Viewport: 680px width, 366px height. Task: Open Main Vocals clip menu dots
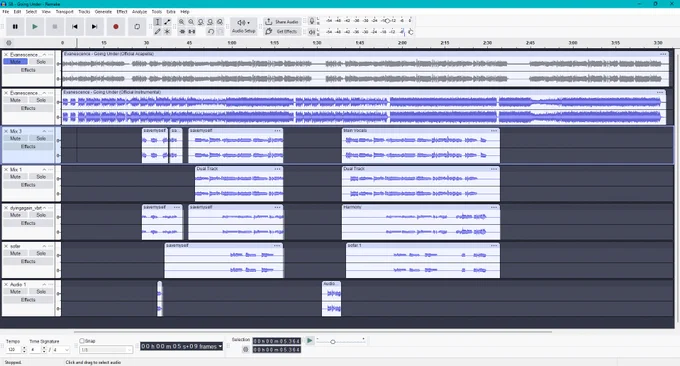click(494, 131)
